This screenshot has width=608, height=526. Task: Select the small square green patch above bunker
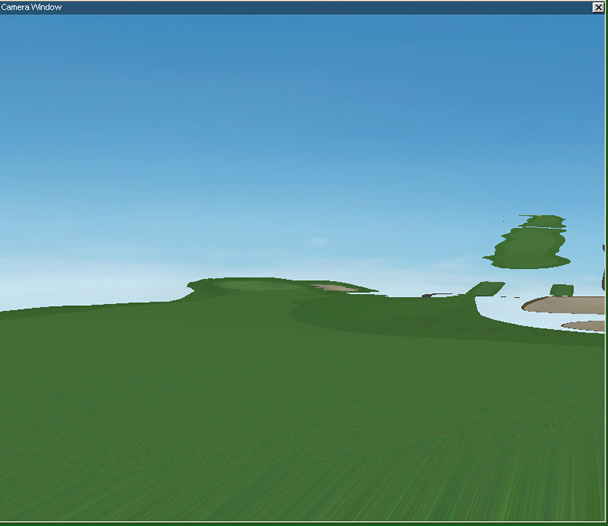click(562, 290)
